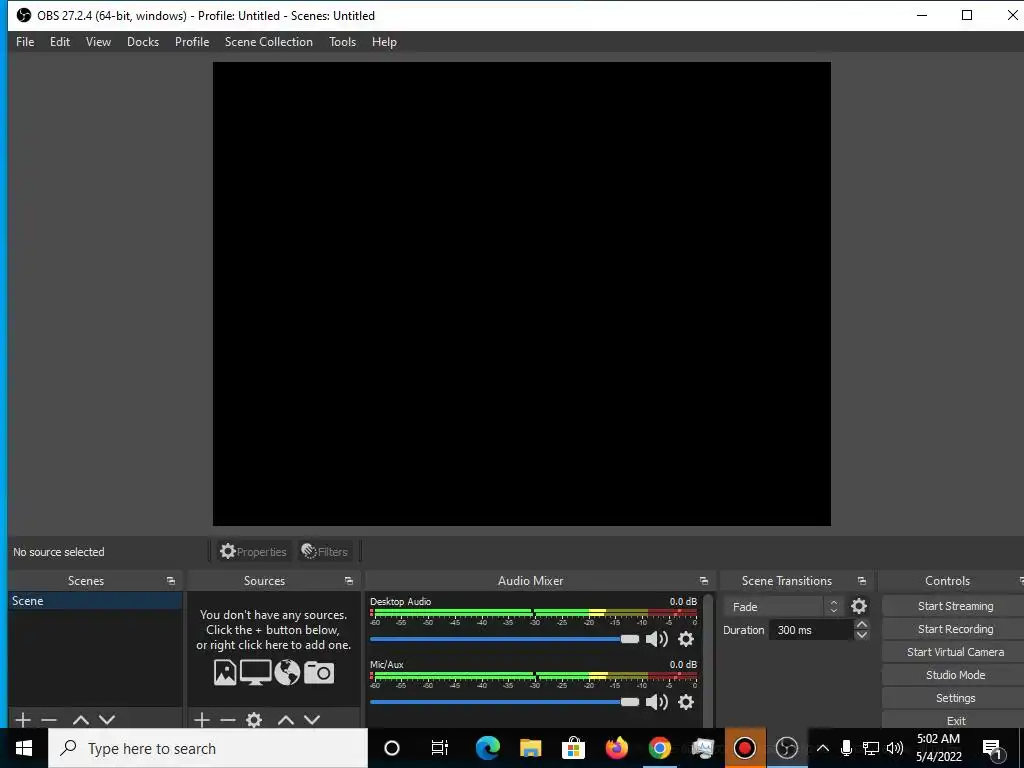The height and width of the screenshot is (768, 1024).
Task: Adjust Desktop Audio volume slider
Action: click(x=505, y=639)
